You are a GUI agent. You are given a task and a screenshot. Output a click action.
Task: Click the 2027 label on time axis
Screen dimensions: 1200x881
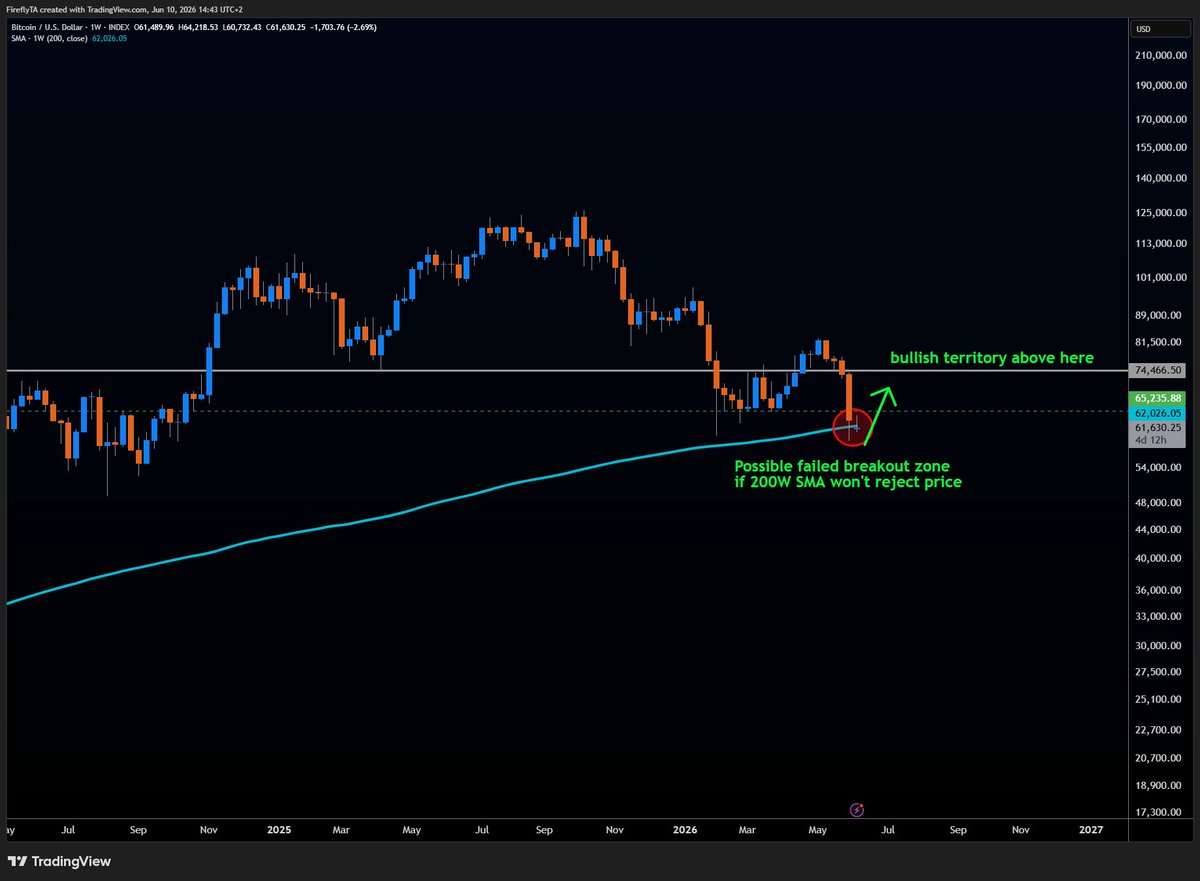pyautogui.click(x=1091, y=830)
